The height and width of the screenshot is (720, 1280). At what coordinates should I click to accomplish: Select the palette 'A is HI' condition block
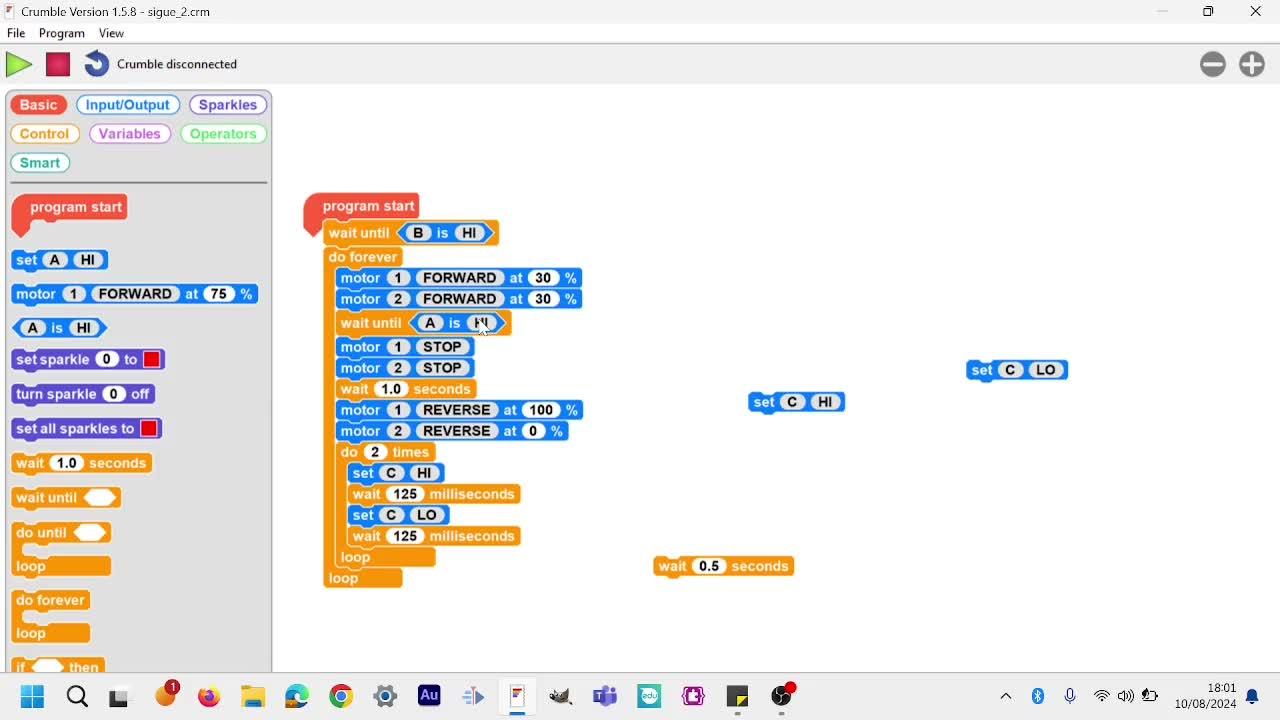59,328
